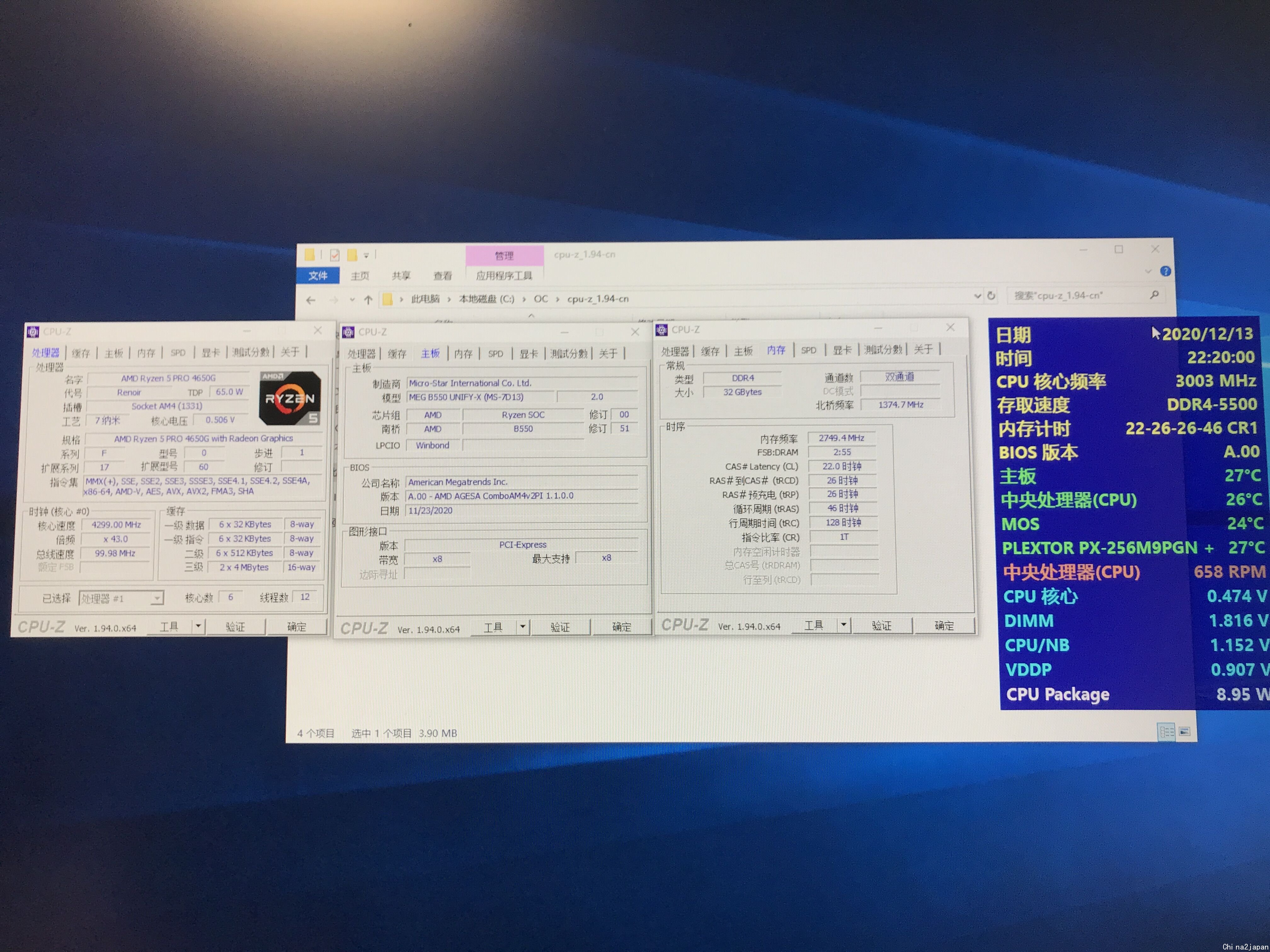Click the CPU-Z icon in right window title bar
The height and width of the screenshot is (952, 1270).
[661, 329]
